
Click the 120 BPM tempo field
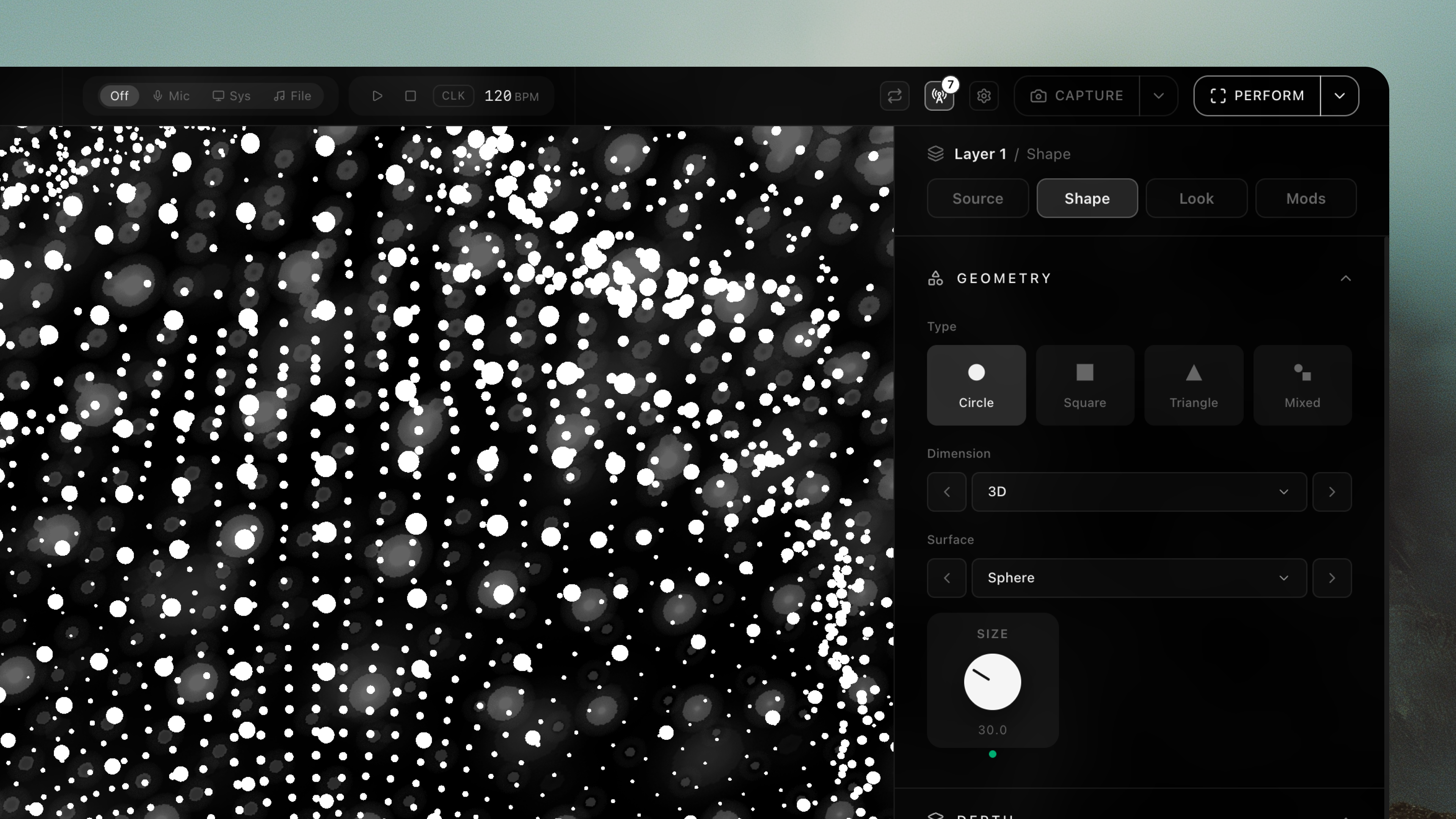coord(511,96)
